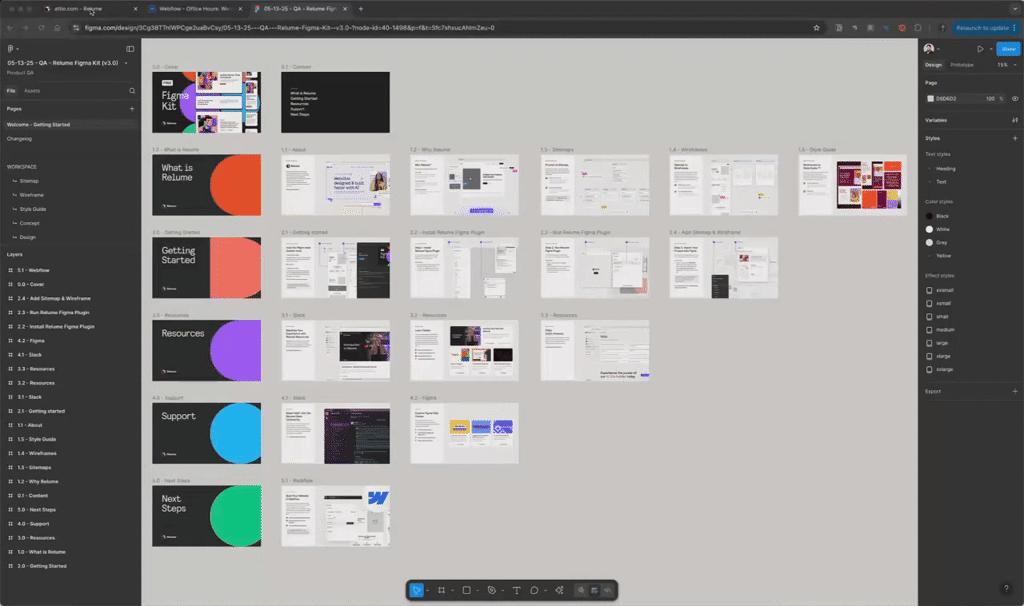Click the page background color swatch
Viewport: 1024px width, 606px height.
[930, 98]
